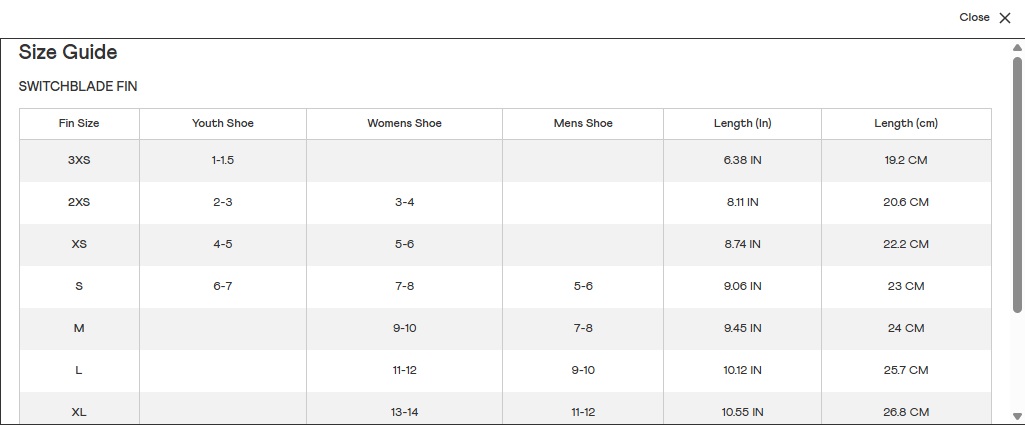Screen dimensions: 1025x425
Task: Click the Size Guide heading
Action: [68, 53]
